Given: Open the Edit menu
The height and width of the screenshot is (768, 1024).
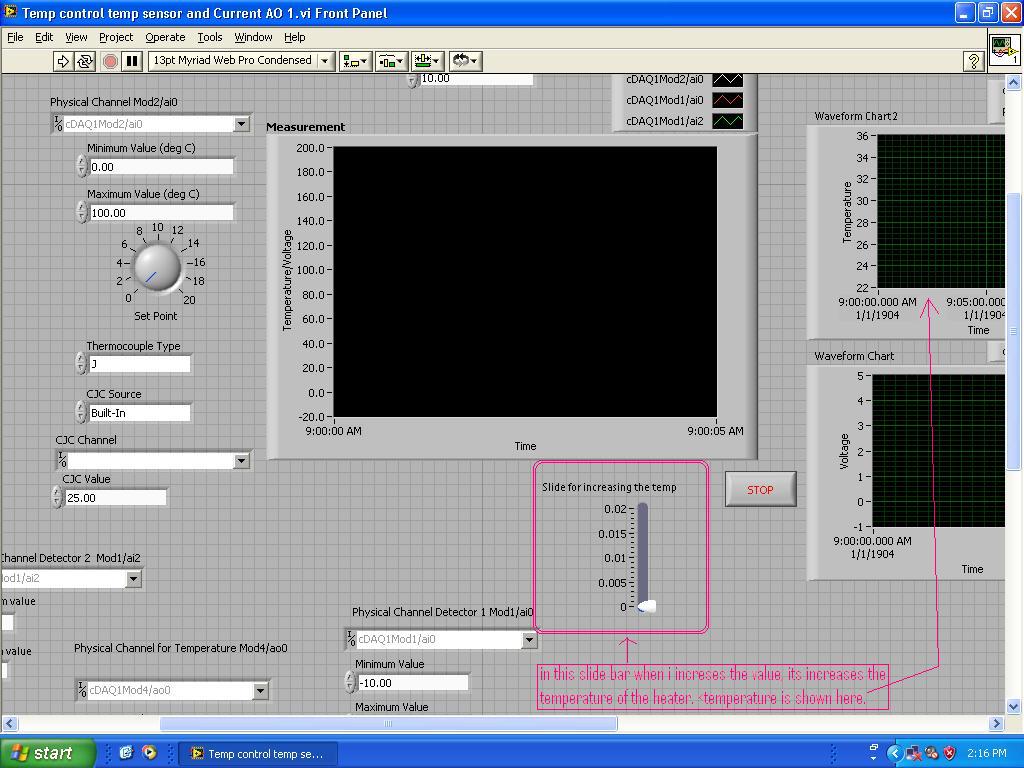Looking at the screenshot, I should pyautogui.click(x=44, y=37).
